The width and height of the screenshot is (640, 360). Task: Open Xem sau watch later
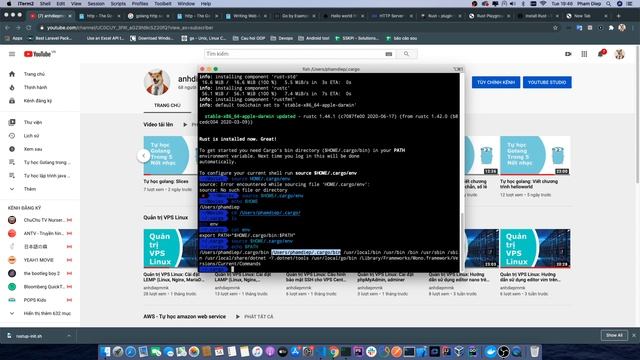point(33,149)
